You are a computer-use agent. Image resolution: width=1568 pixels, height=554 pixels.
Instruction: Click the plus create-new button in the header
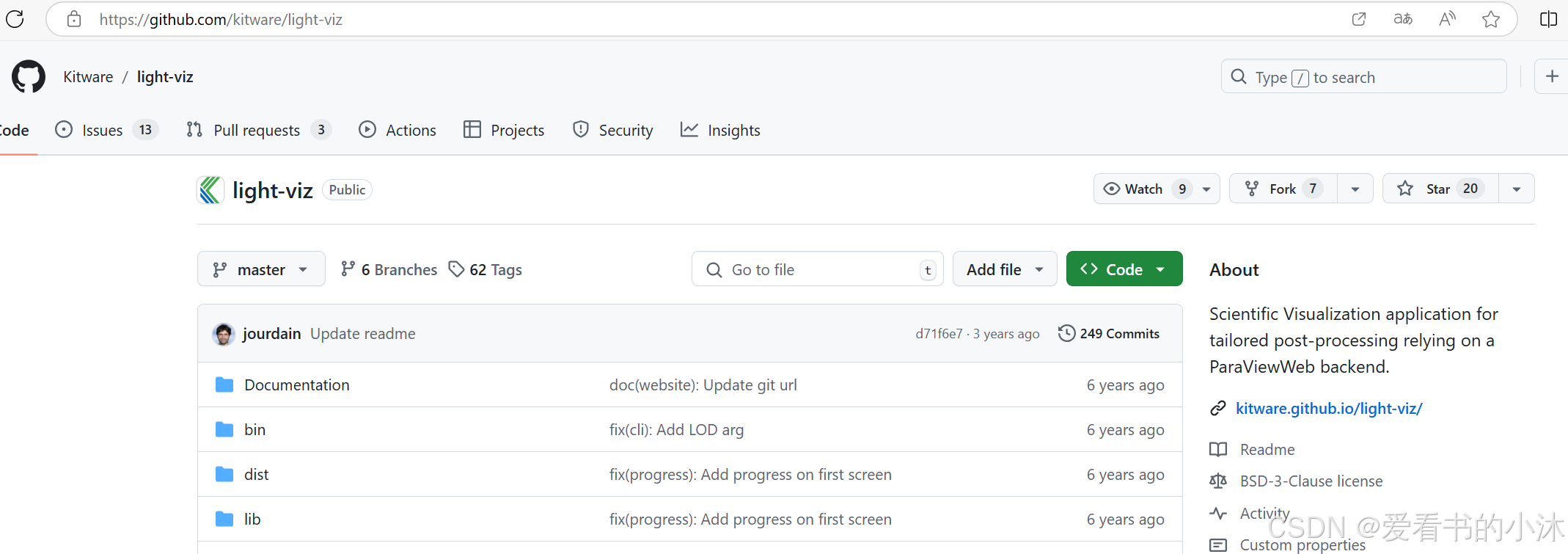[x=1552, y=76]
